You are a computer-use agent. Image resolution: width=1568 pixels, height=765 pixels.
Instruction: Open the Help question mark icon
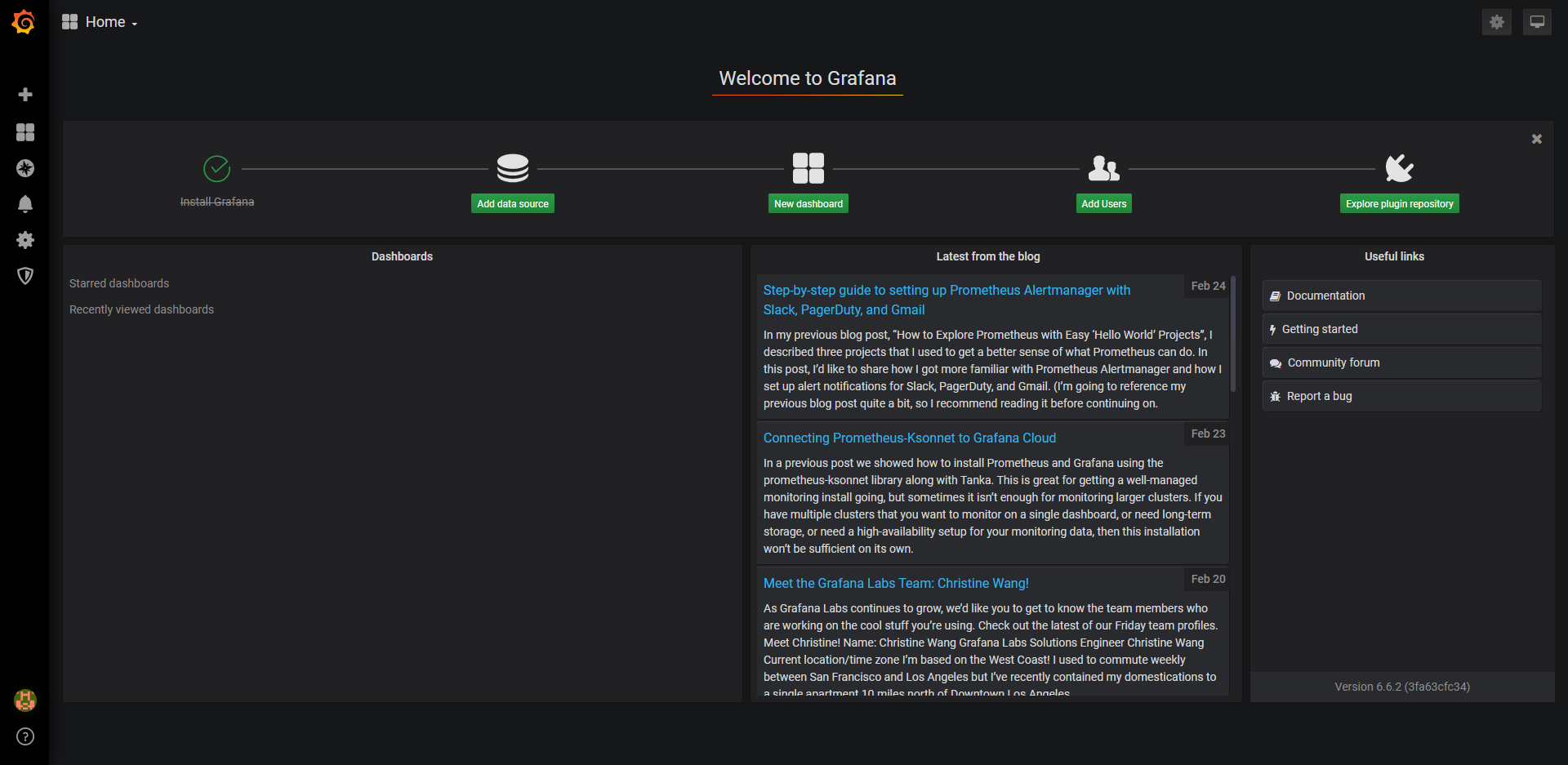point(25,736)
